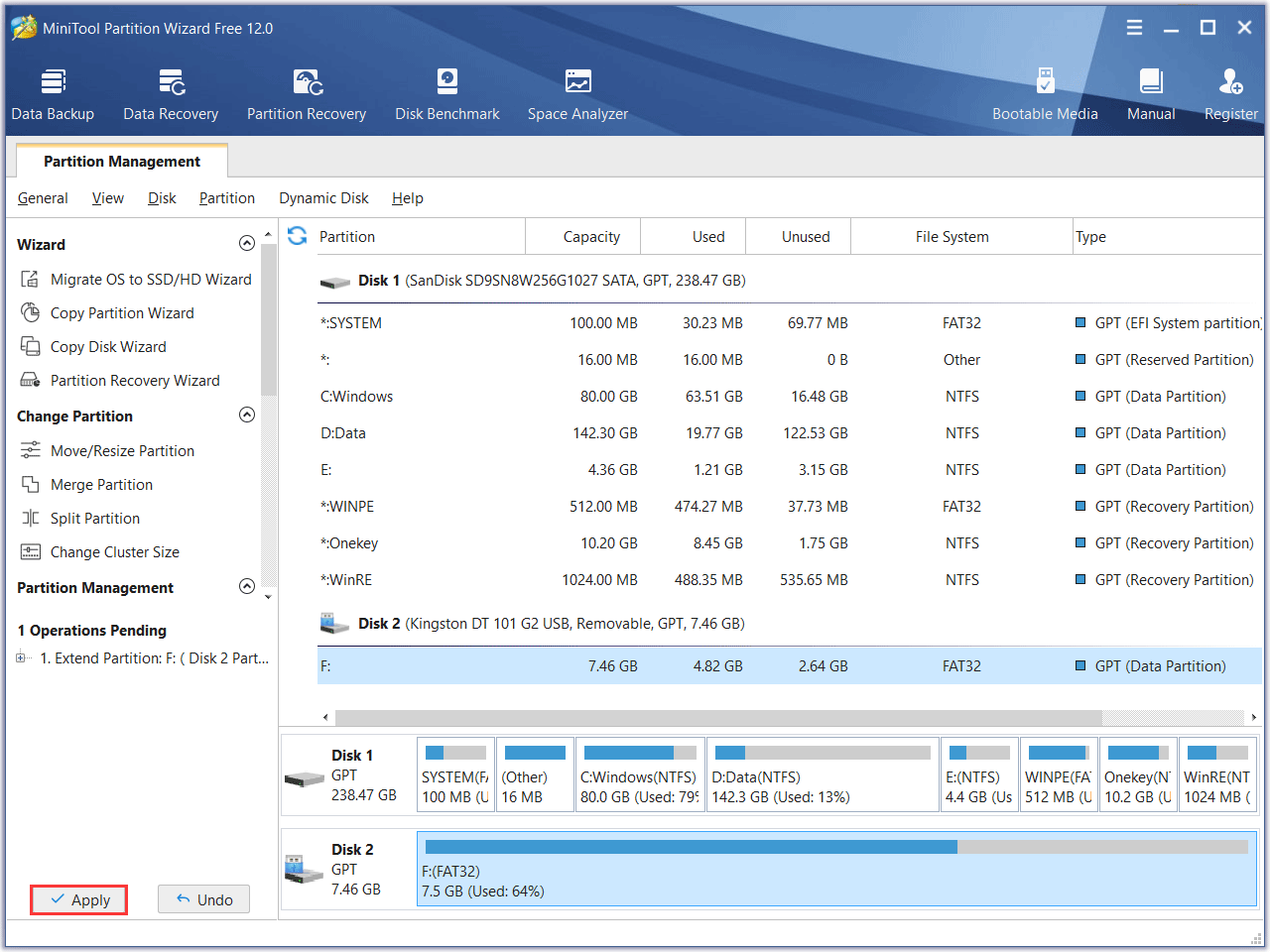This screenshot has height=952, width=1270.
Task: Select the WINPE block in the disk map
Action: [x=1059, y=774]
